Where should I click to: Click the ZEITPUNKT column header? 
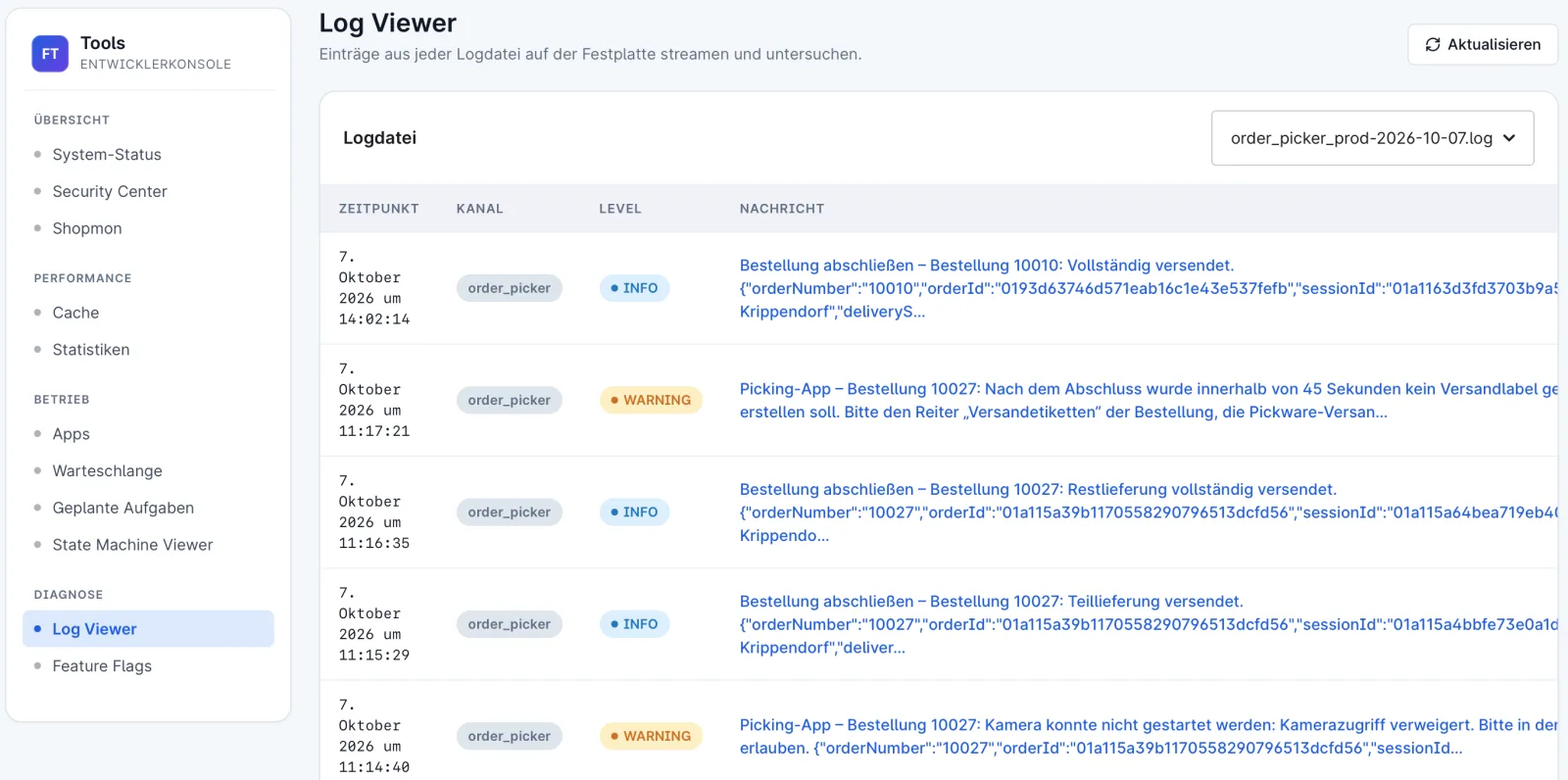coord(378,209)
